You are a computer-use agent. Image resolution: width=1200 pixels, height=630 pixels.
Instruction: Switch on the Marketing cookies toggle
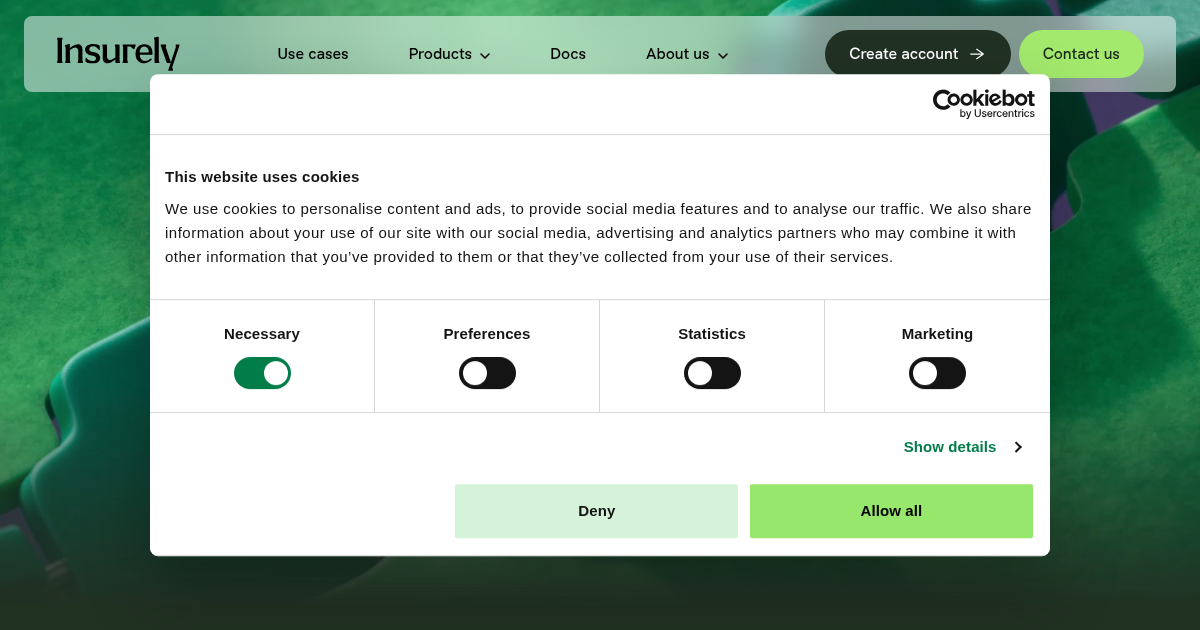click(x=937, y=373)
